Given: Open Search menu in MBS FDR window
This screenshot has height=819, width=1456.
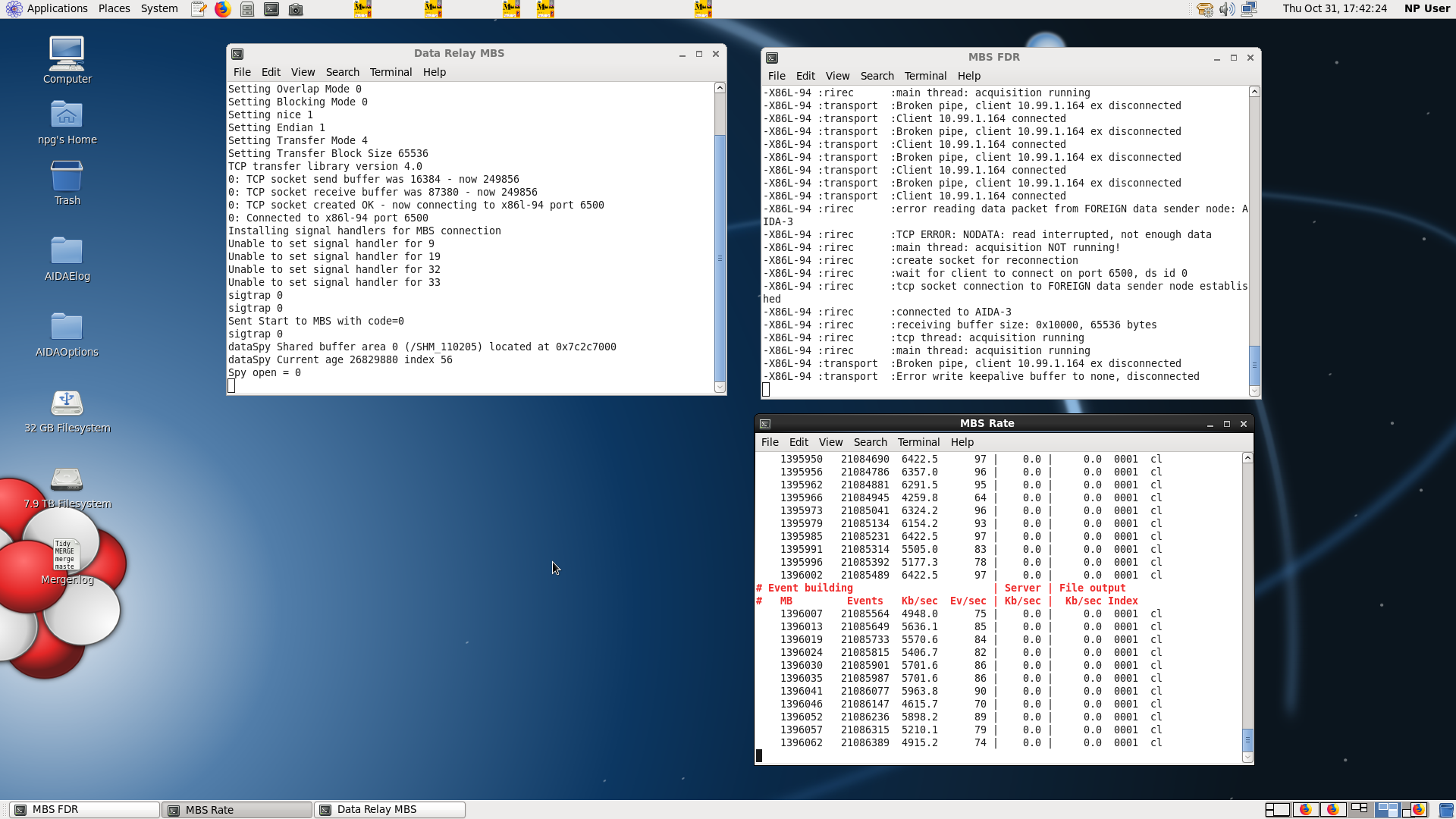Looking at the screenshot, I should 877,76.
